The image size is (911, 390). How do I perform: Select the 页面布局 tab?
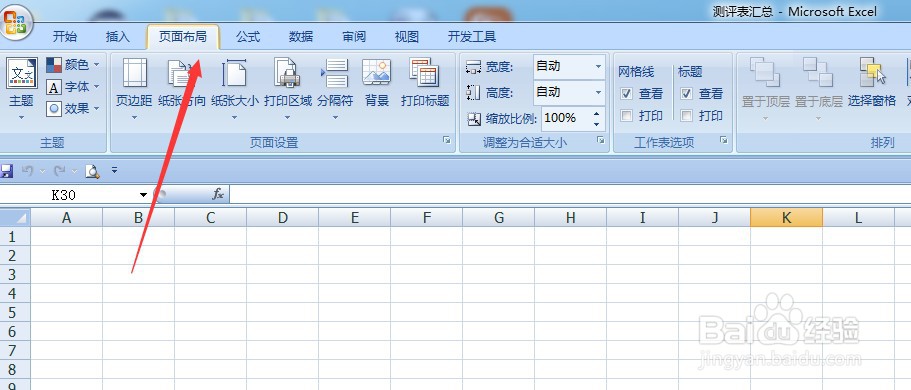click(183, 37)
